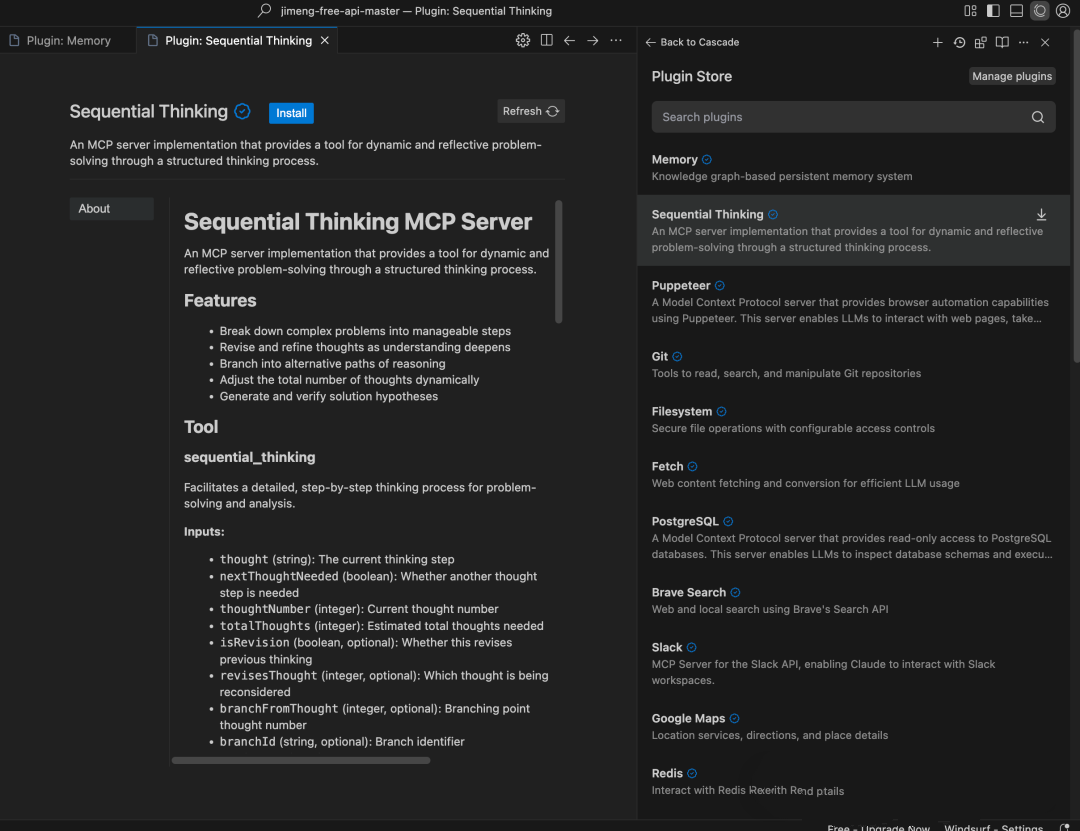
Task: Open the Slack plugin entry
Action: [853, 664]
